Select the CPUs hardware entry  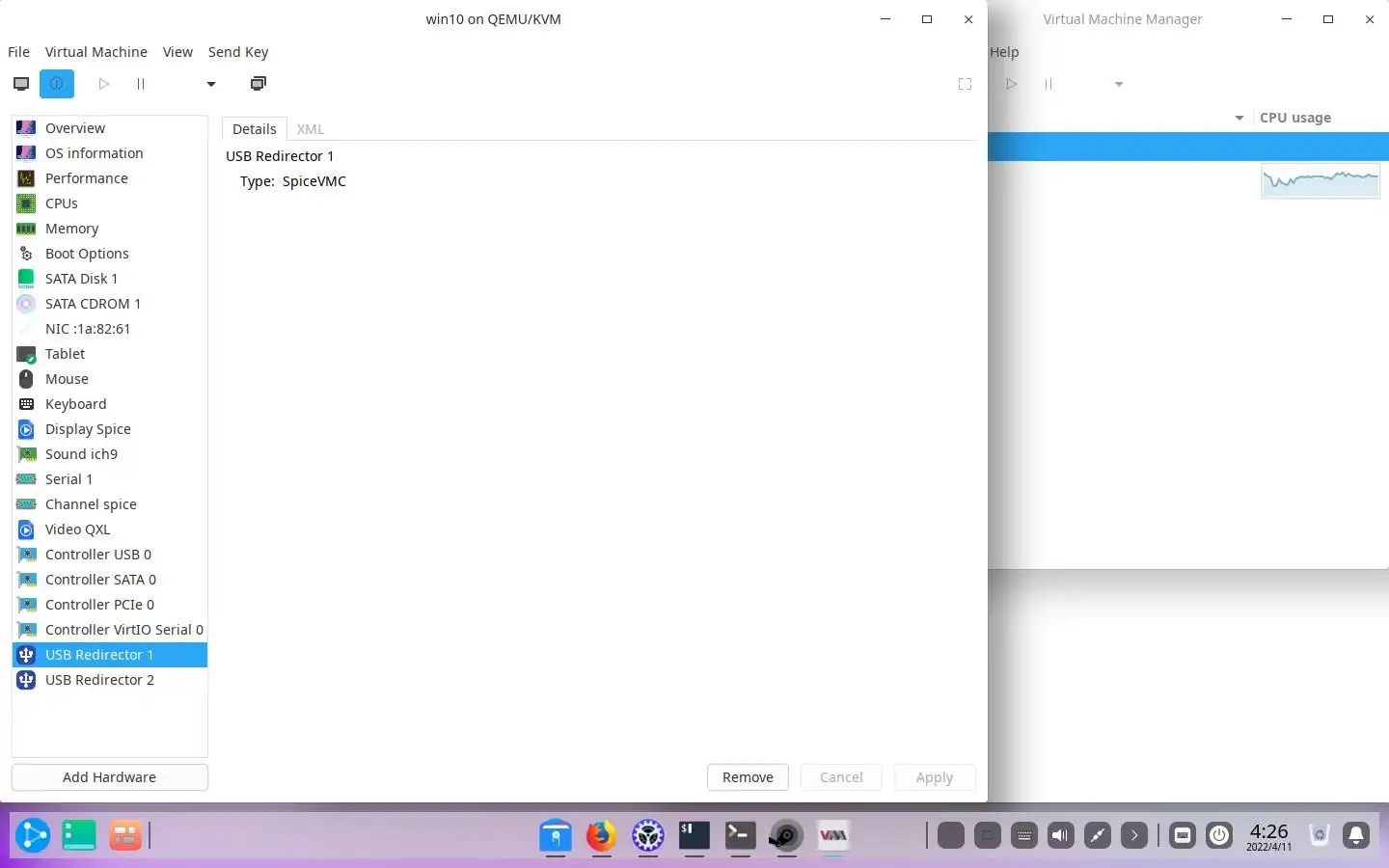click(110, 203)
